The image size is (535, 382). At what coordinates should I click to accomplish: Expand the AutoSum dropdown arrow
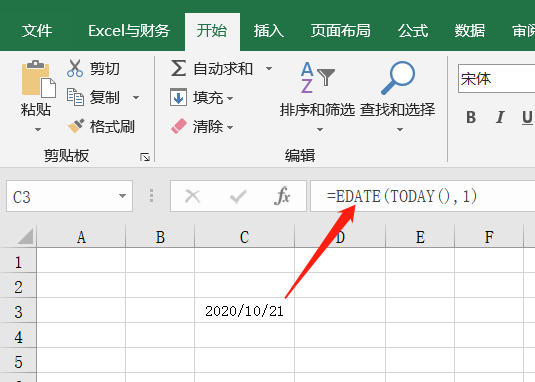(x=269, y=69)
